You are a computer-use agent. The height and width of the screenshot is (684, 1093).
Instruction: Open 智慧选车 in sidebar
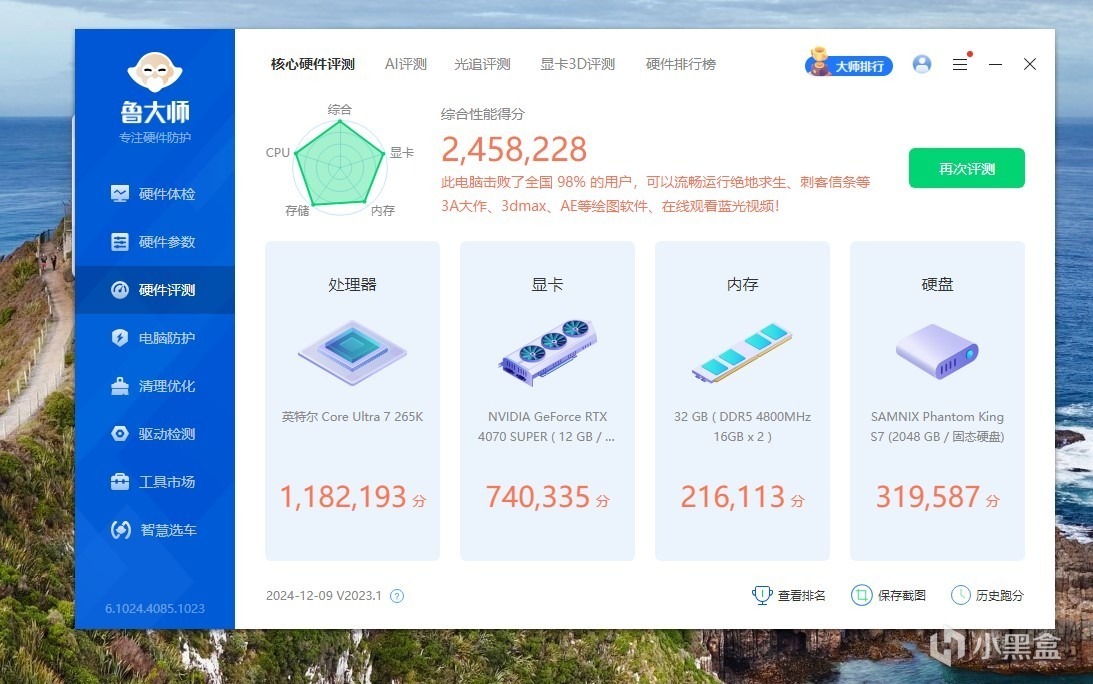[155, 530]
